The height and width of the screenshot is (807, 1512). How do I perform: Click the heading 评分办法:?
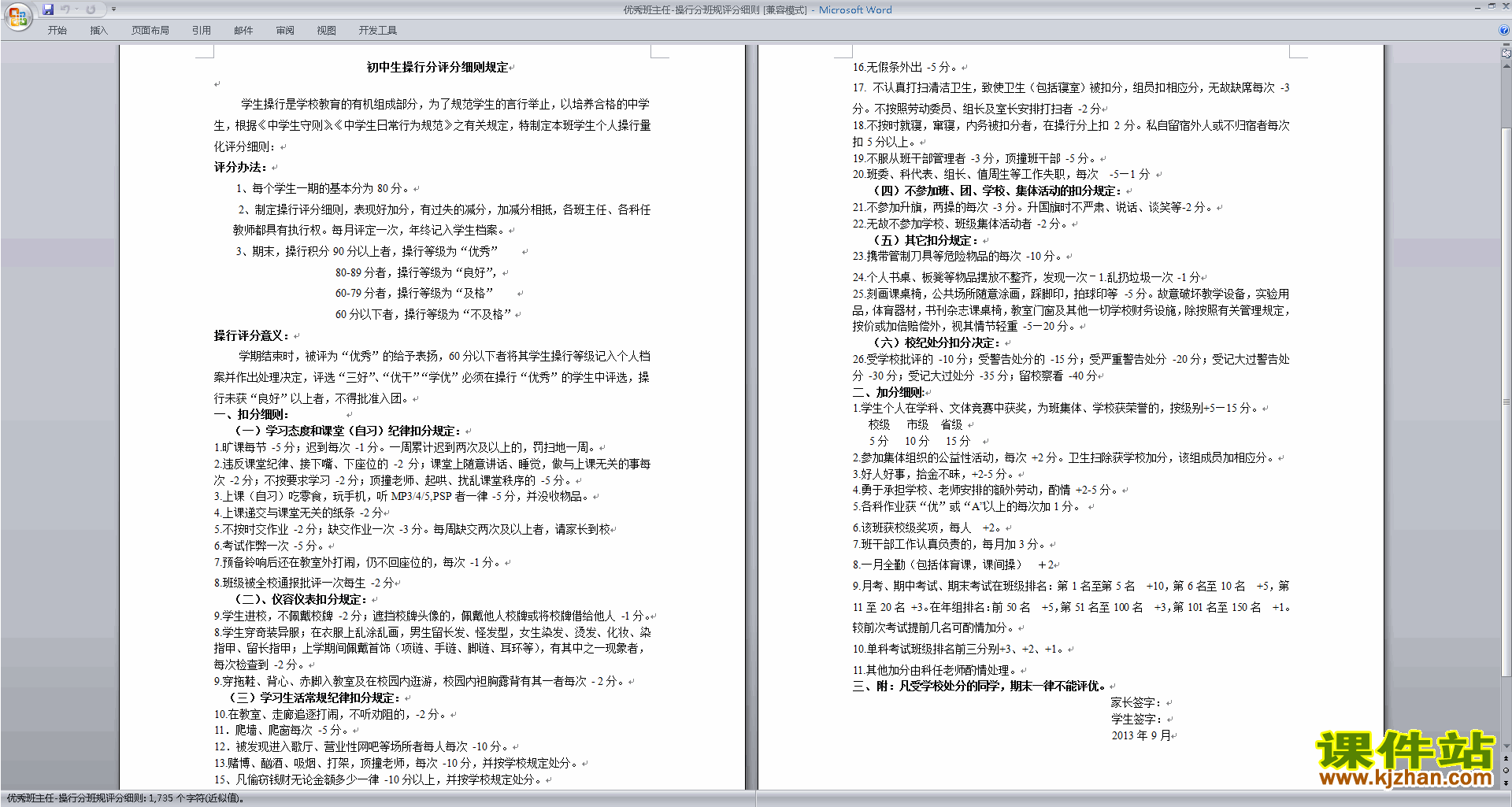click(x=242, y=168)
